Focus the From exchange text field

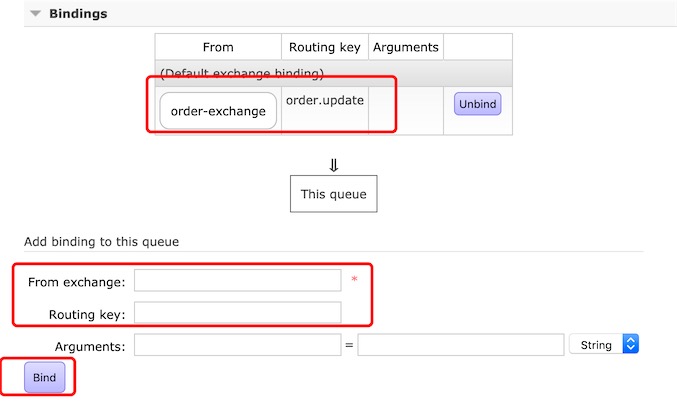coord(237,281)
